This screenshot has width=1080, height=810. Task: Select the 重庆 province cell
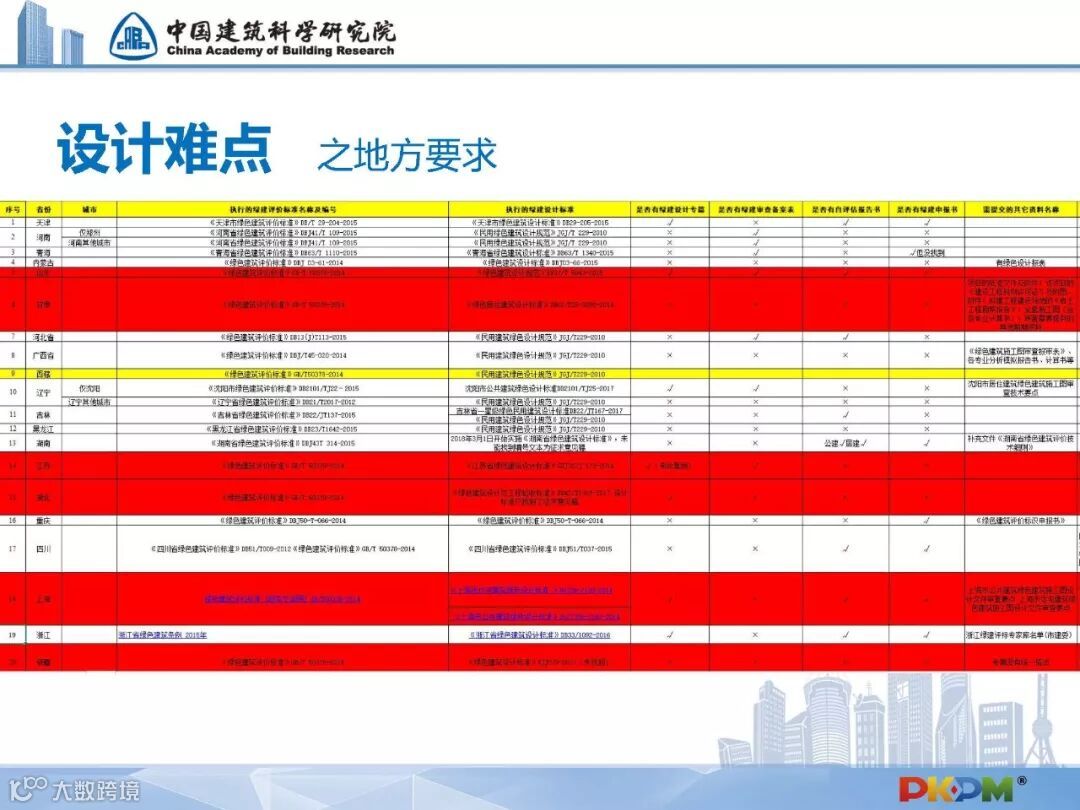point(43,520)
